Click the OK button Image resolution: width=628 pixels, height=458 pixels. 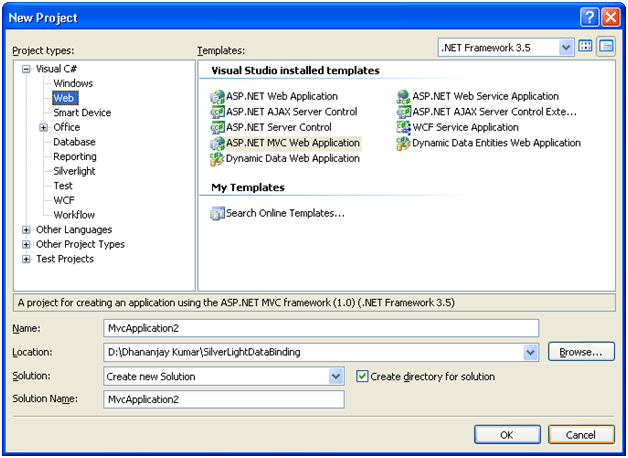tap(507, 435)
